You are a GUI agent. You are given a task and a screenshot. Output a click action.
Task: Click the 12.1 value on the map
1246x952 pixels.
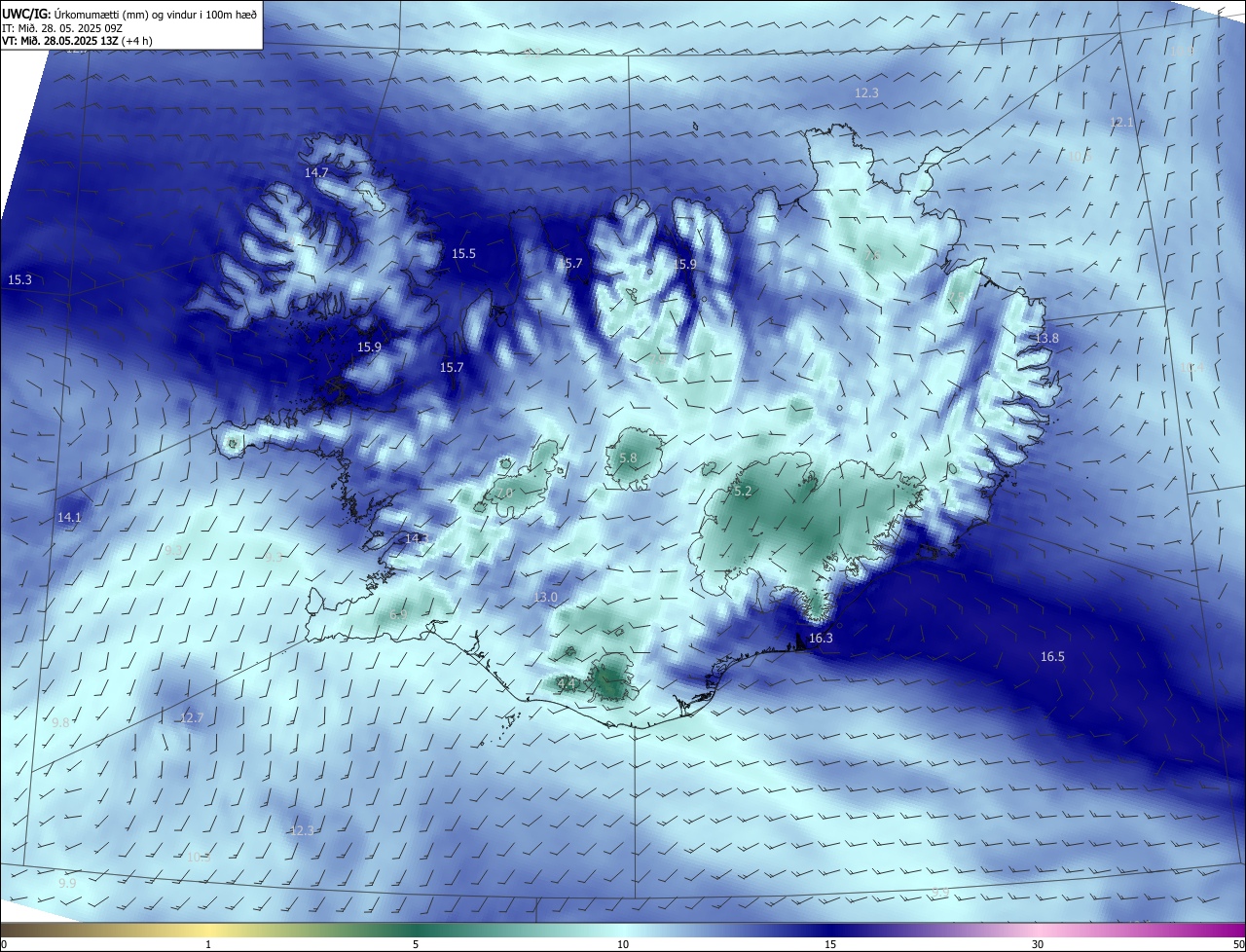pyautogui.click(x=1121, y=123)
